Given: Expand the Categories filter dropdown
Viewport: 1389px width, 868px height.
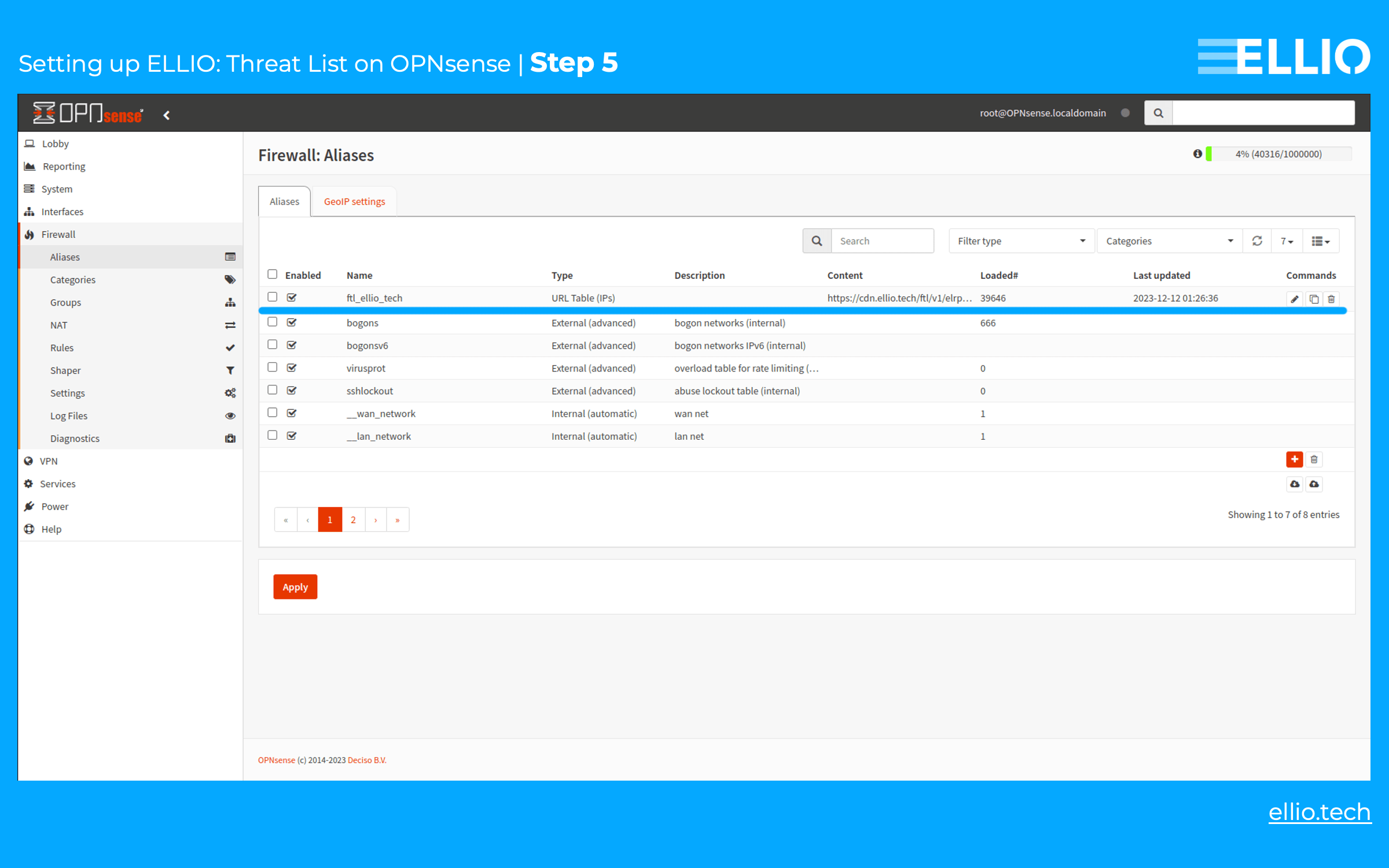Looking at the screenshot, I should [x=1168, y=240].
